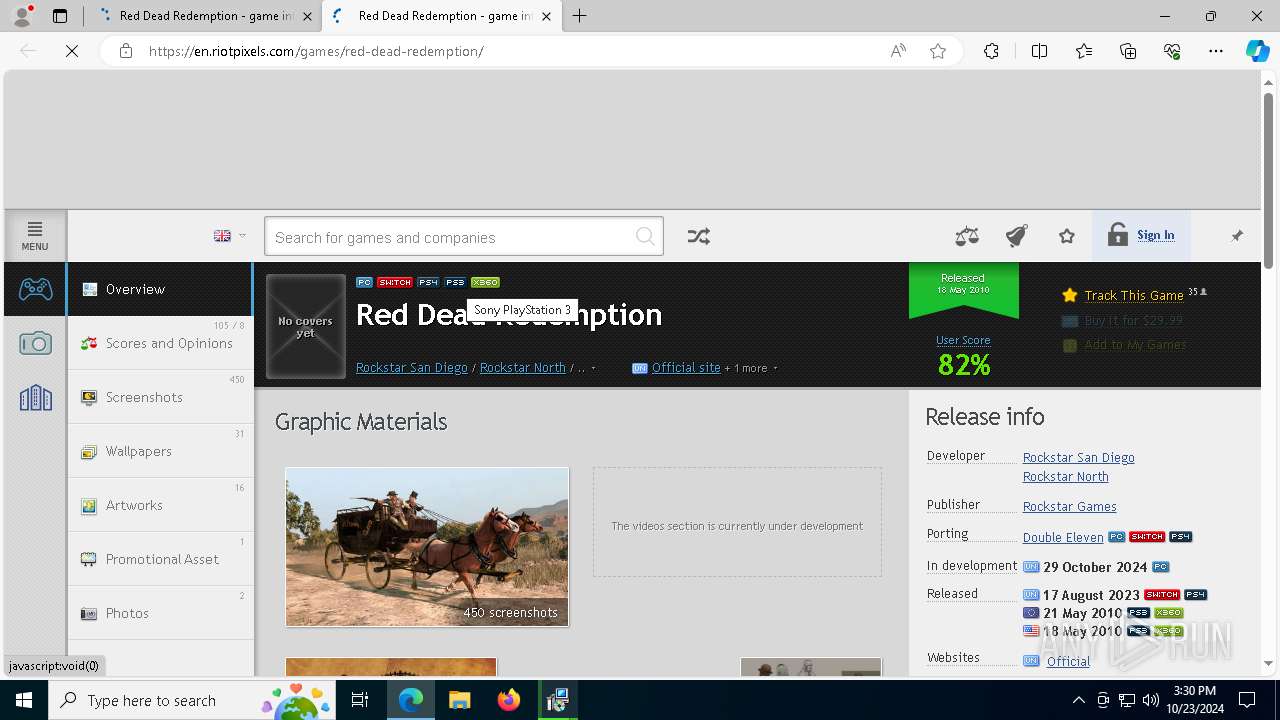Click the PC badge beside 29 October 2024
Screen dimensions: 1280x720
click(1160, 567)
